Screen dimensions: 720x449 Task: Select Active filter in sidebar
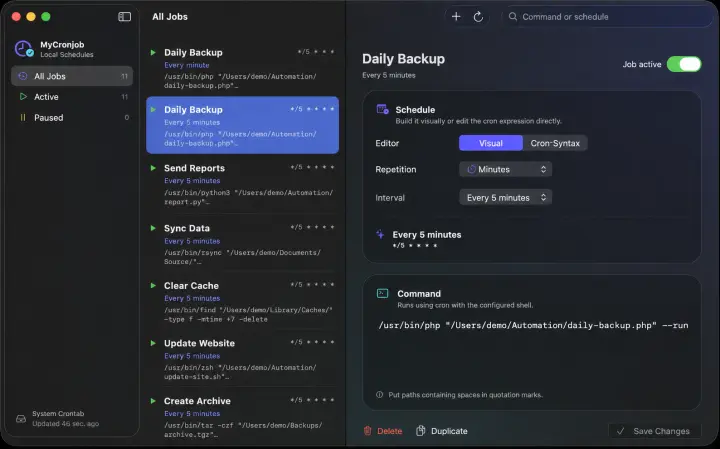click(x=72, y=97)
